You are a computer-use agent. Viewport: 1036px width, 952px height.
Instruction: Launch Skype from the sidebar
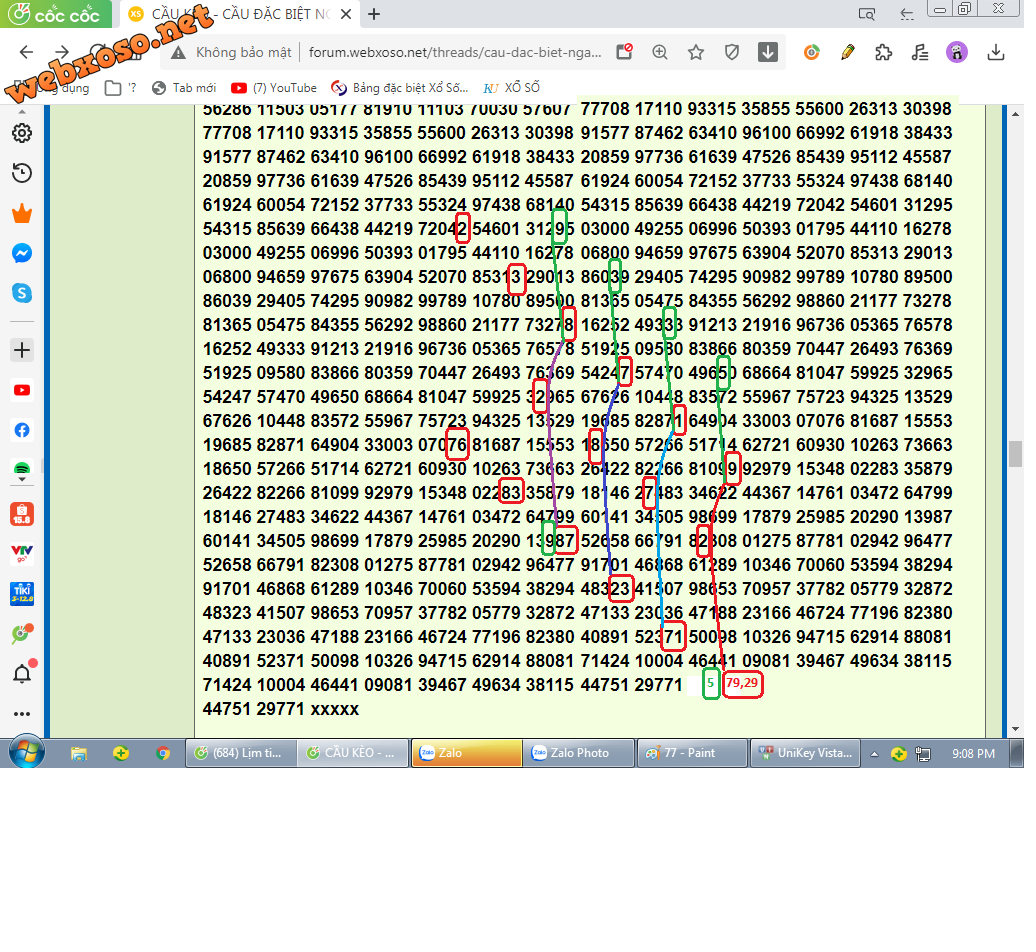point(21,293)
